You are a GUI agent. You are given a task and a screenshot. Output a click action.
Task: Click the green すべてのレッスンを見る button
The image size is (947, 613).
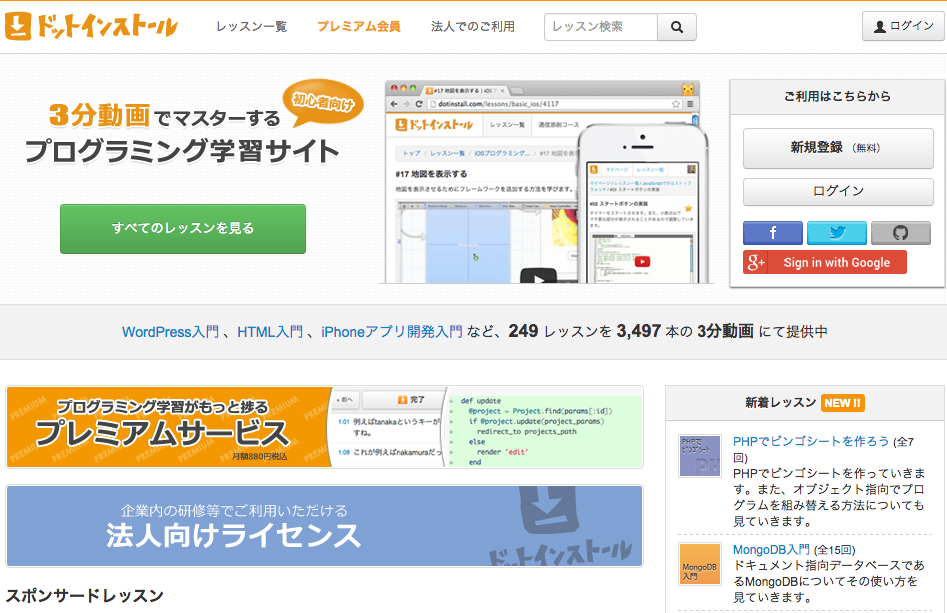coord(183,228)
